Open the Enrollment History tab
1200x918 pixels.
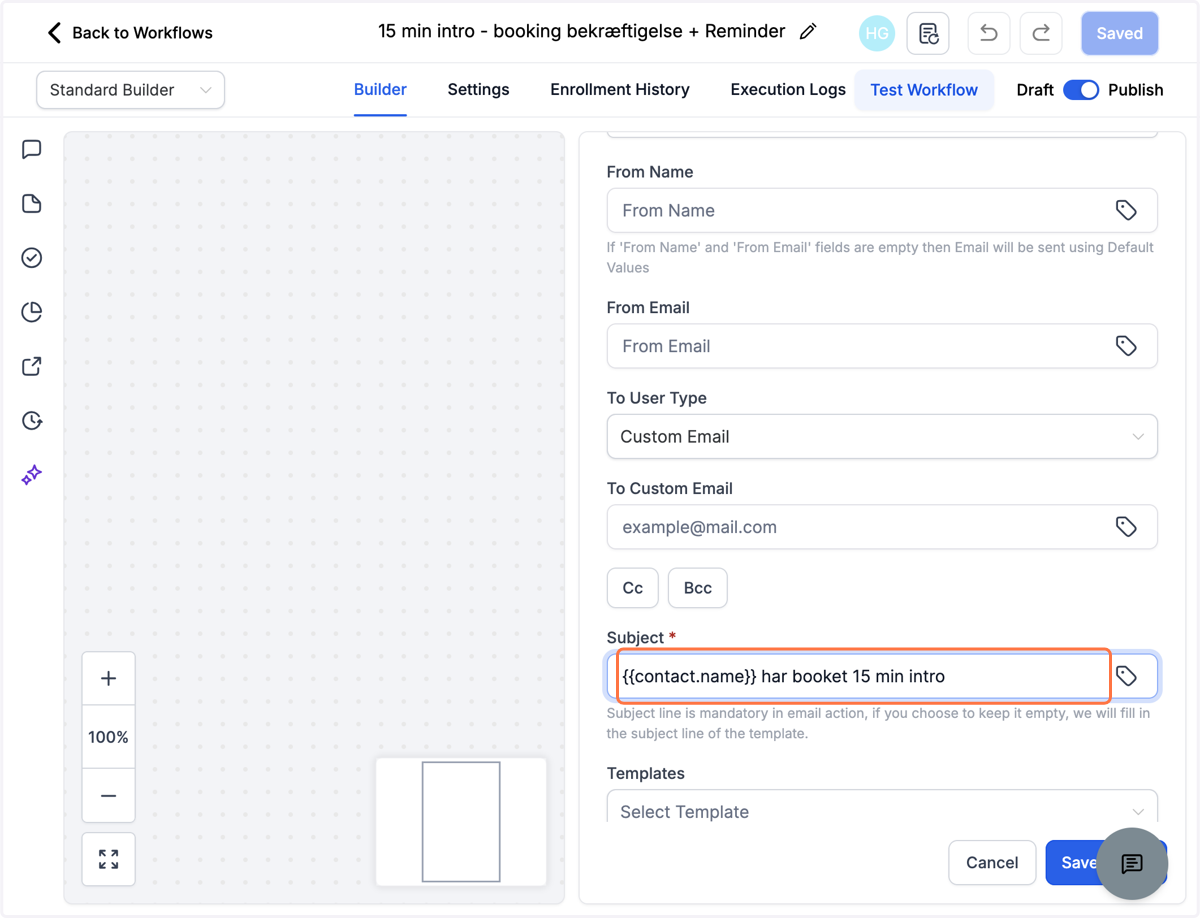pos(620,90)
